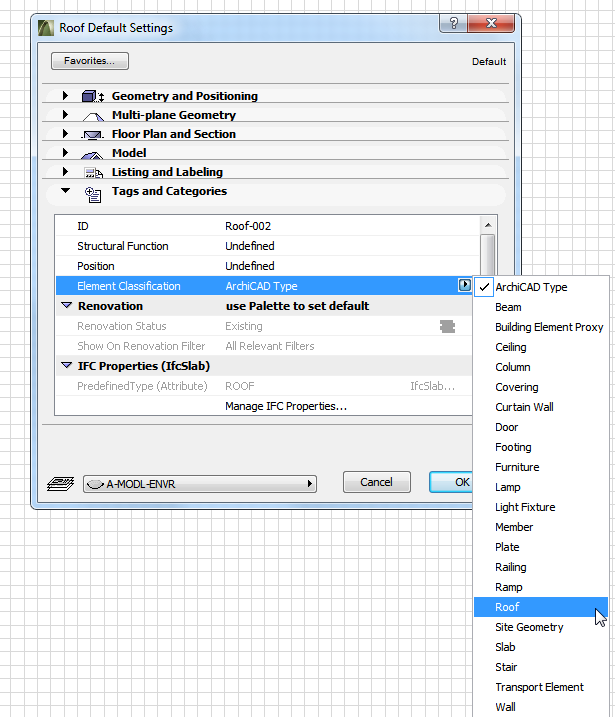Confirm settings with OK button

[451, 482]
